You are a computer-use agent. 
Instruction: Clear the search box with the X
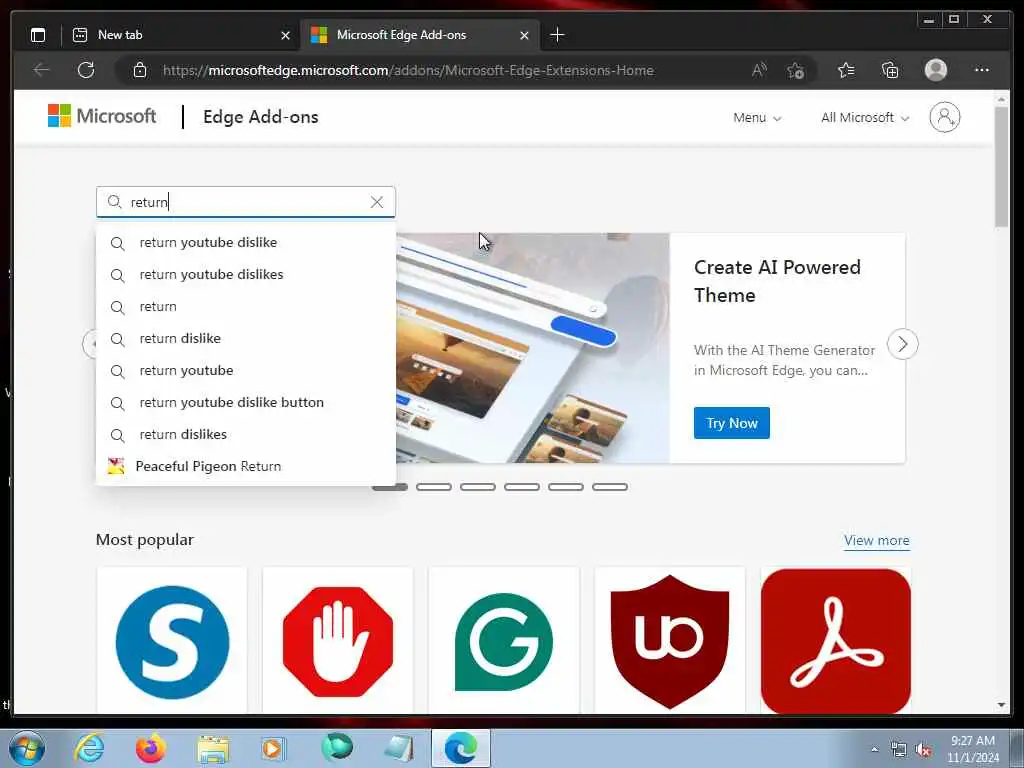coord(377,202)
